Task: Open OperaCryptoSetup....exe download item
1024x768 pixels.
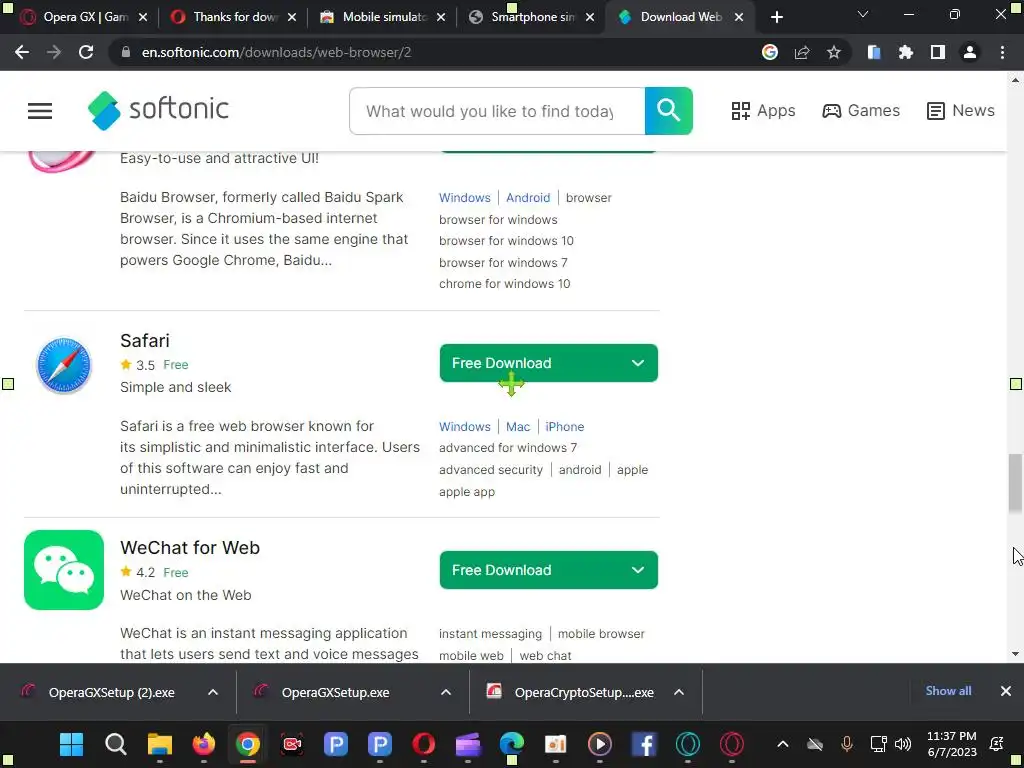Action: (x=571, y=692)
